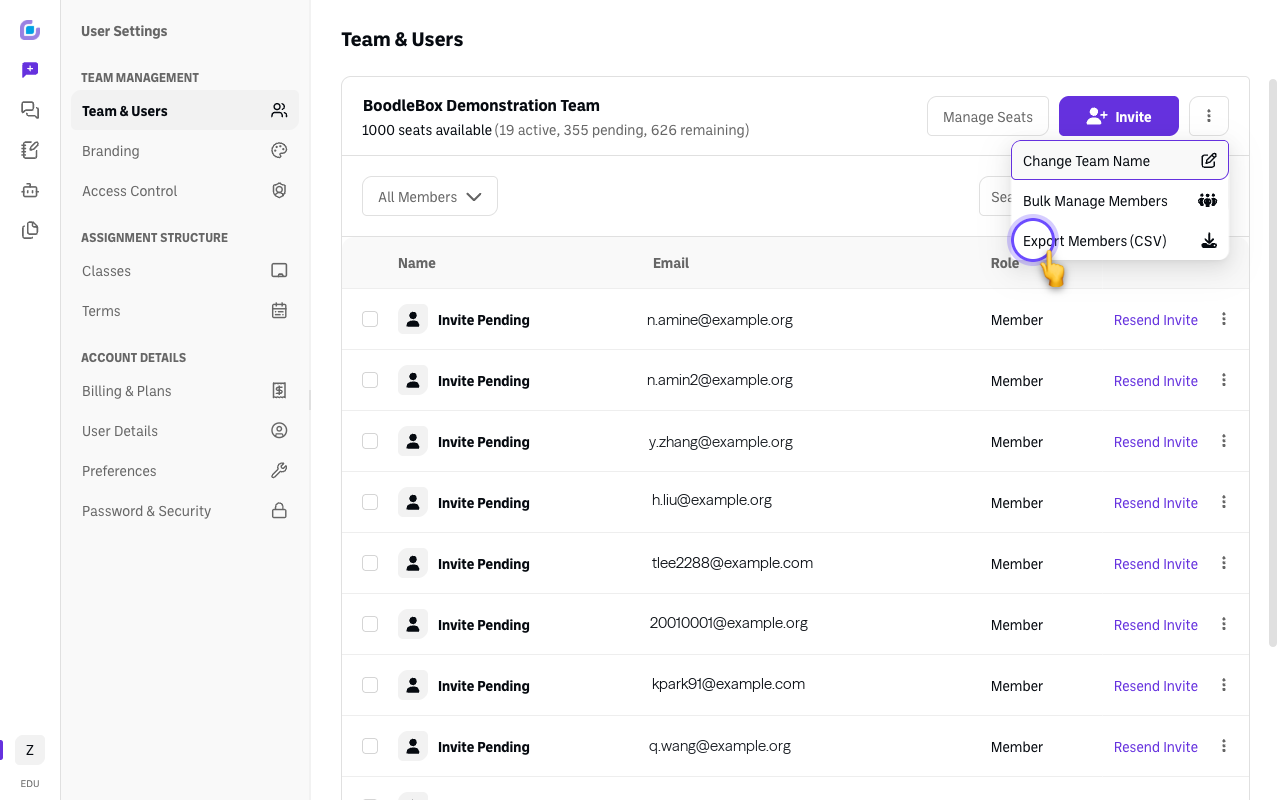This screenshot has width=1280, height=800.
Task: Click the palette icon beside Branding
Action: click(279, 151)
